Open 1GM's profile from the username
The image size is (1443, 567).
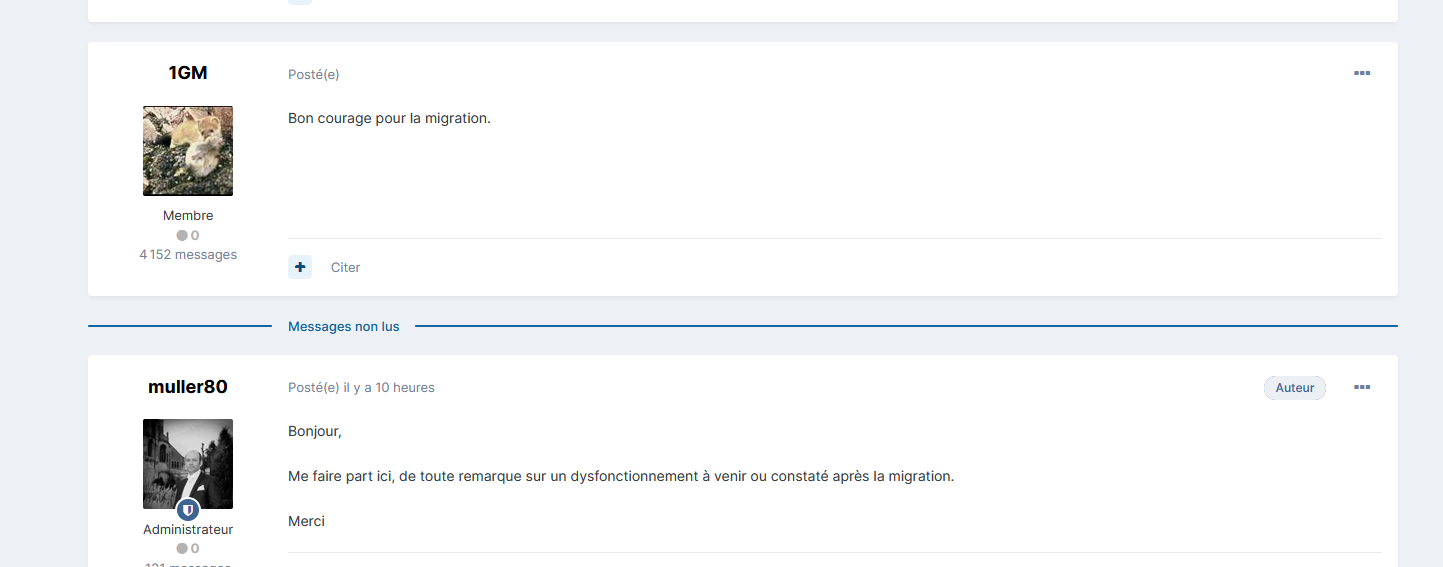tap(188, 73)
